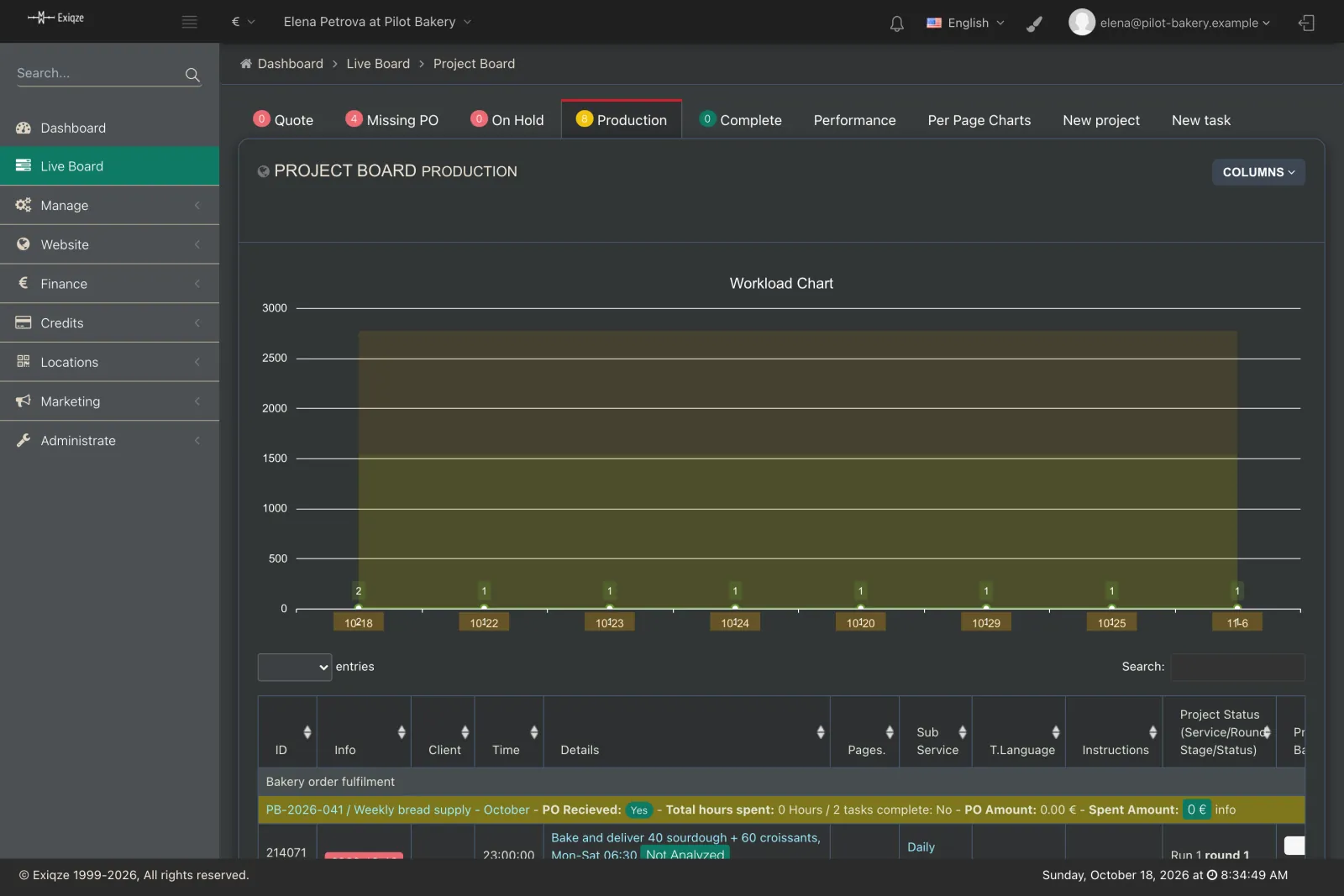This screenshot has width=1344, height=896.
Task: Go to Live Board breadcrumb link
Action: tap(378, 64)
